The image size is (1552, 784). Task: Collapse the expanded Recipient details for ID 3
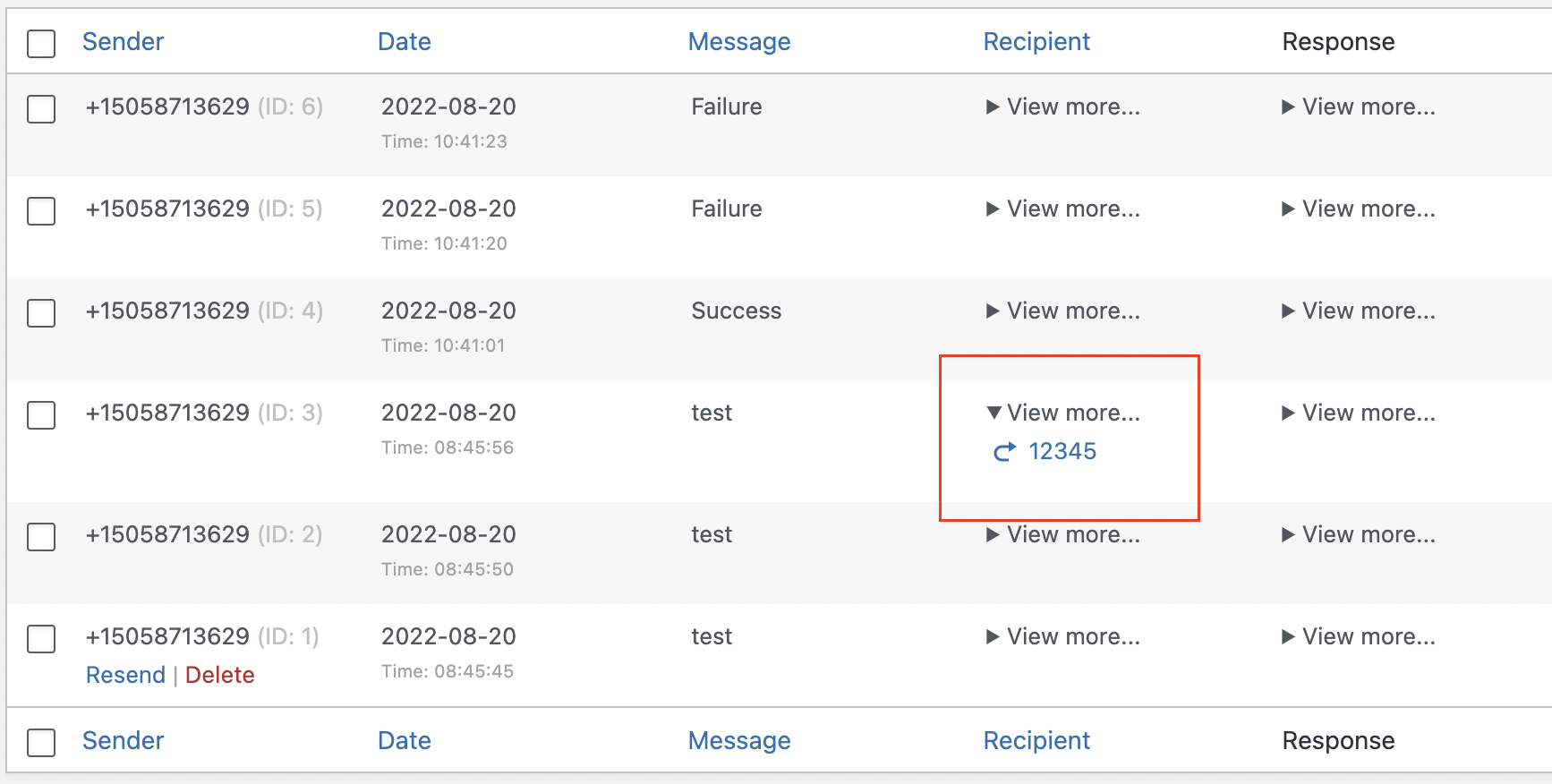pyautogui.click(x=1063, y=413)
